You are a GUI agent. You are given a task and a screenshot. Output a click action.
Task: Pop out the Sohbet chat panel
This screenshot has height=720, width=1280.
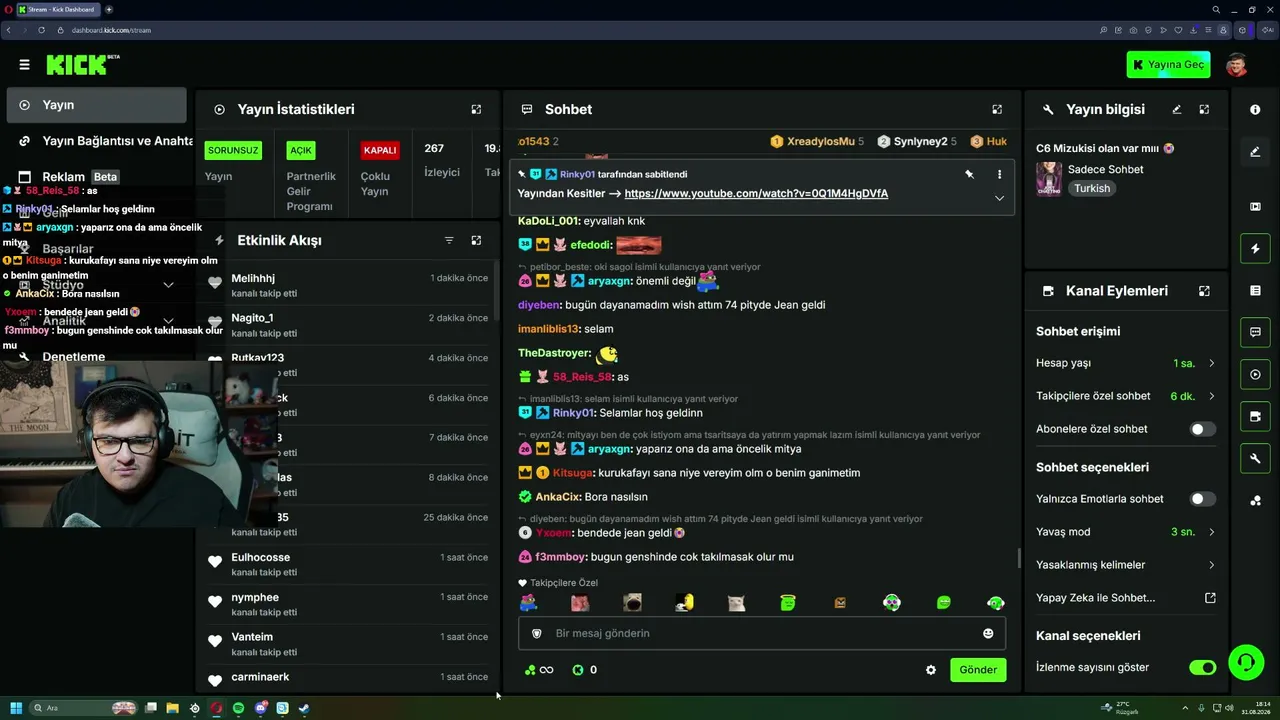997,109
